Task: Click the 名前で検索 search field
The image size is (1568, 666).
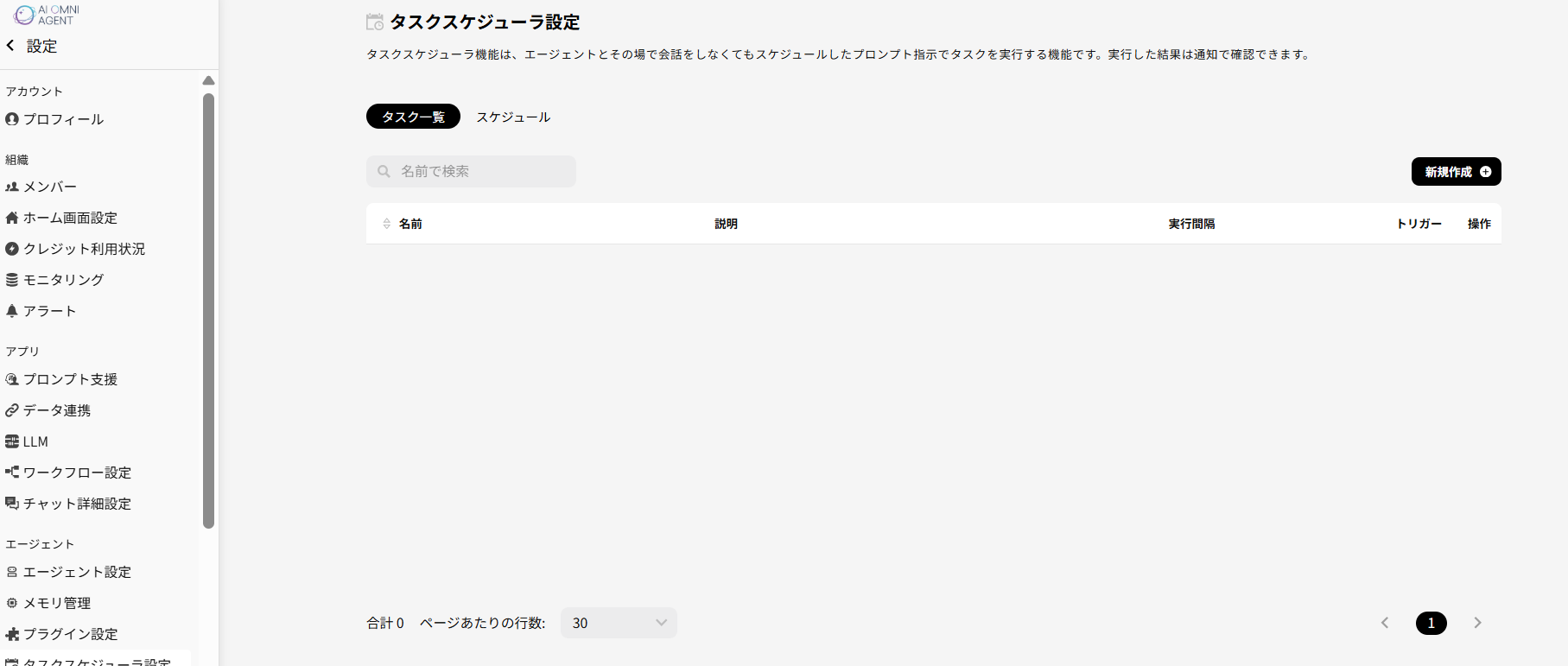Action: (471, 172)
